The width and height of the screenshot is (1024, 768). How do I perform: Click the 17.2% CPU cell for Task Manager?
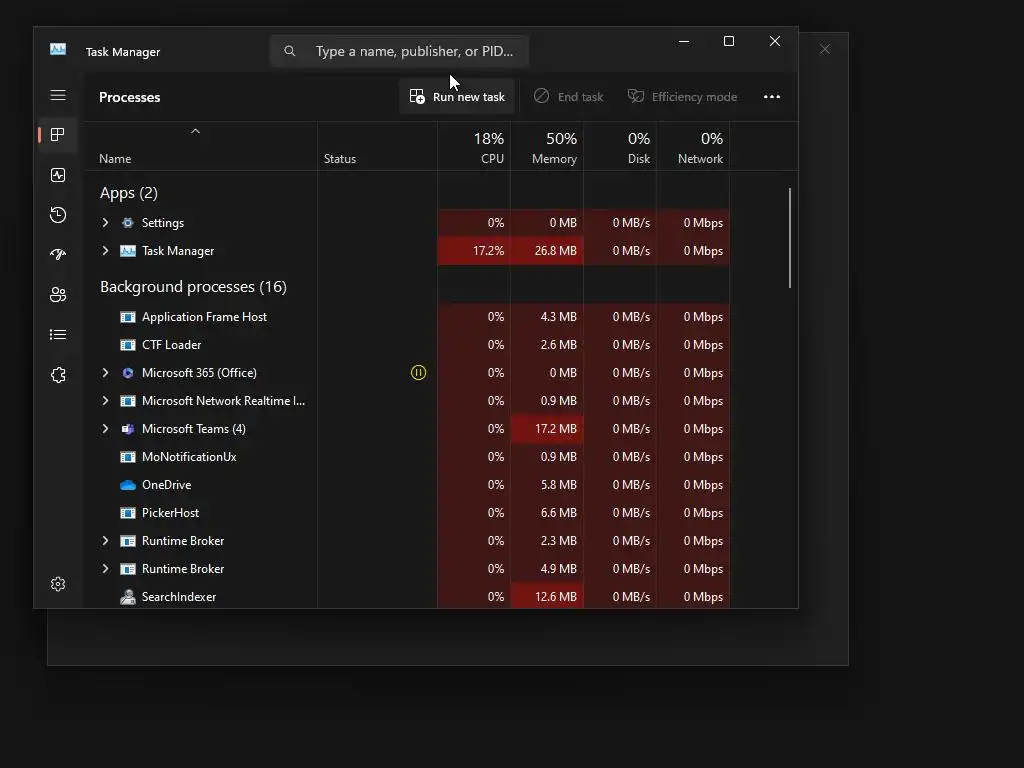[474, 251]
